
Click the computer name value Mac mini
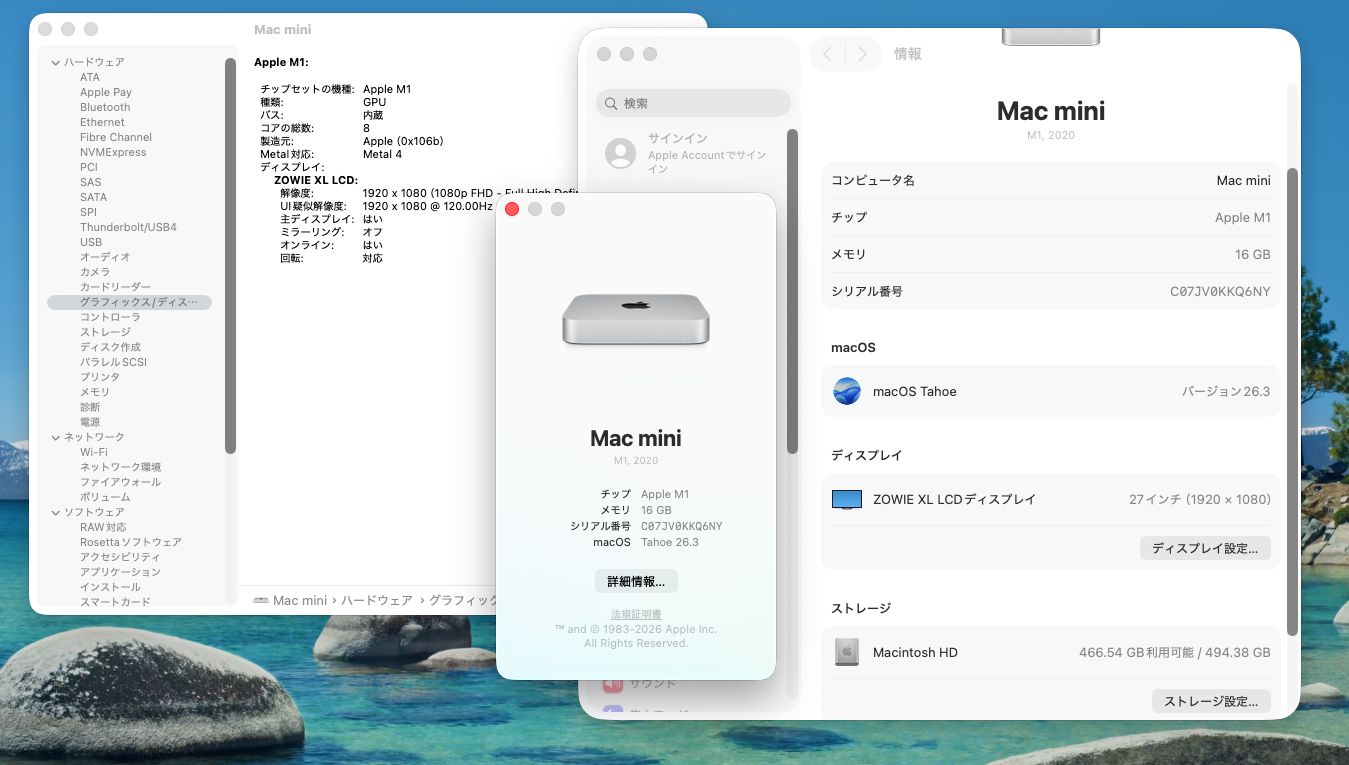coord(1243,181)
